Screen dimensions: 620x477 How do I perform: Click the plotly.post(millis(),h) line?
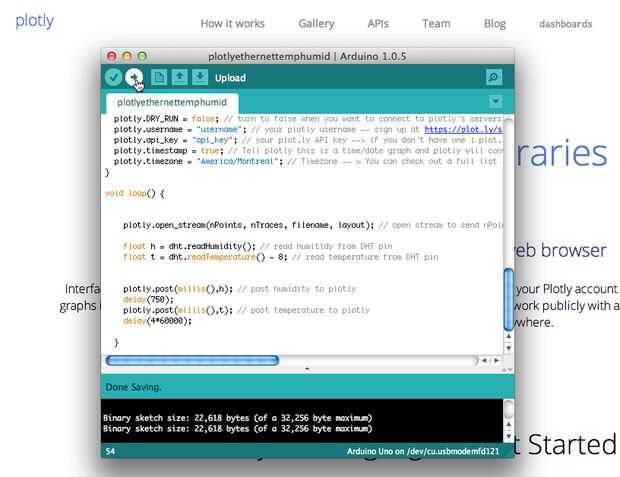coord(240,289)
